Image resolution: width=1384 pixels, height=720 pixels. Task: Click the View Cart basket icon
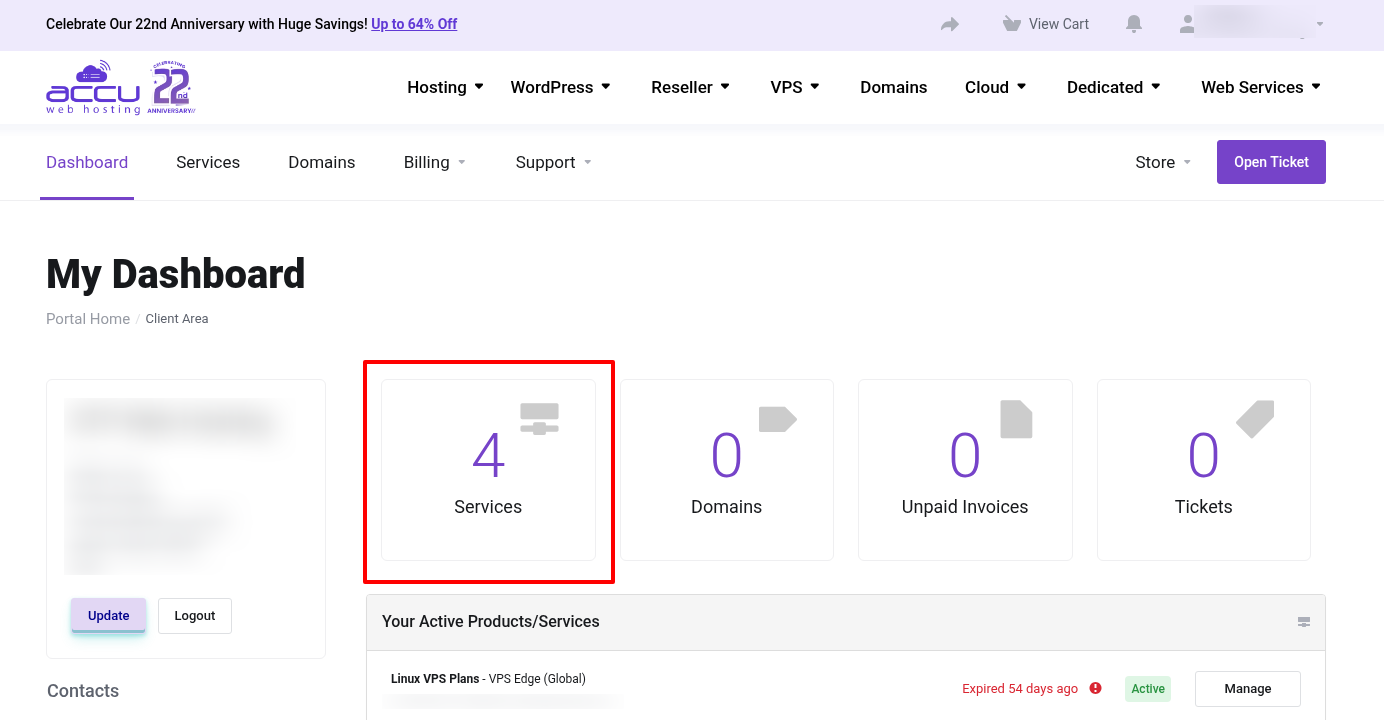(x=1012, y=24)
